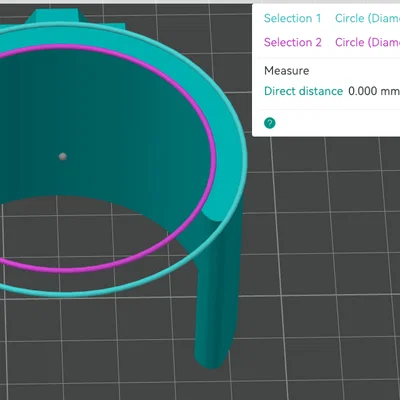Click the Measure section heading
400x400 pixels.
[x=287, y=71]
